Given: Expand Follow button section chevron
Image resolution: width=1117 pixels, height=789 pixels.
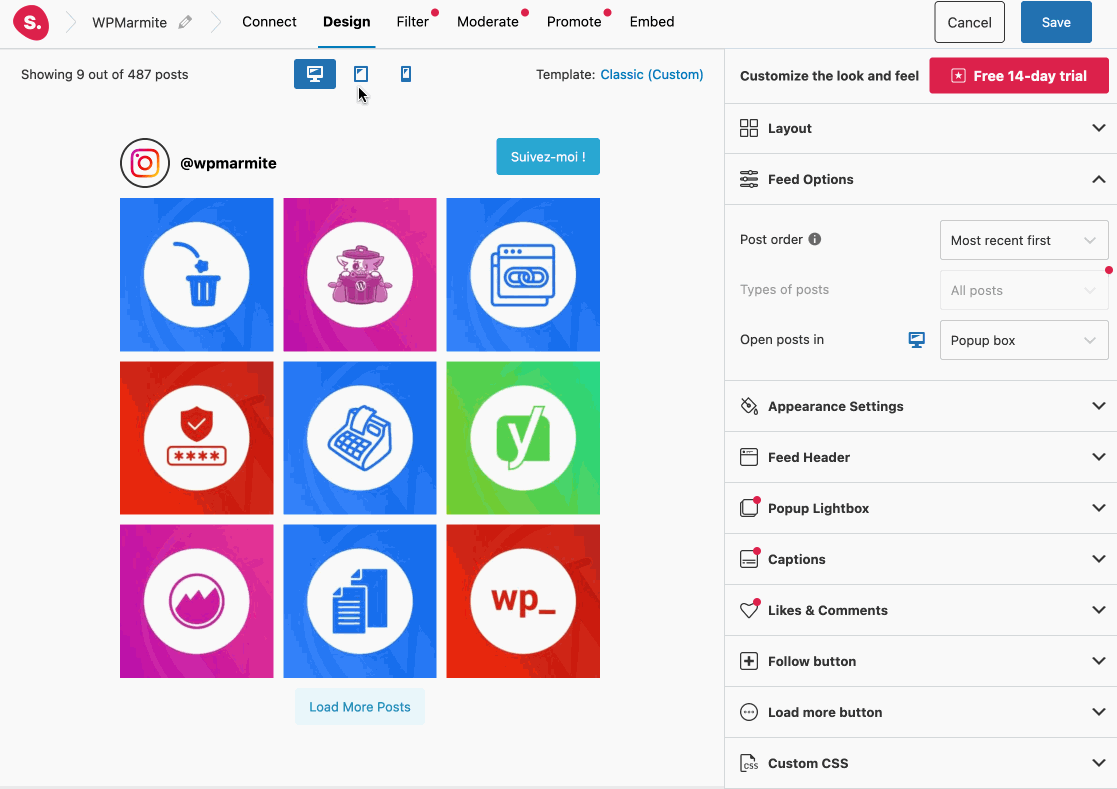Looking at the screenshot, I should click(1098, 661).
